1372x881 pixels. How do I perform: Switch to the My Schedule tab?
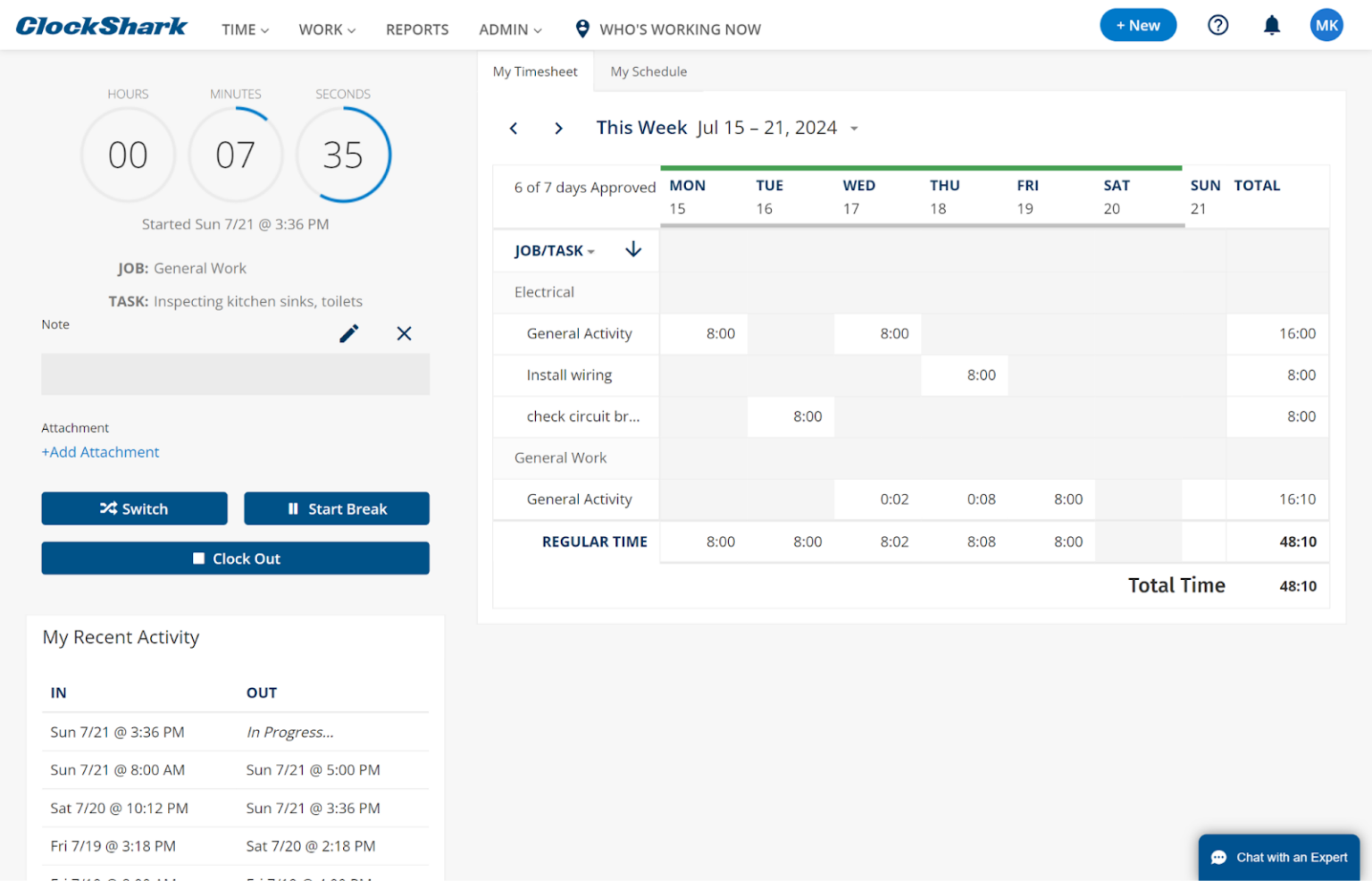pos(648,71)
